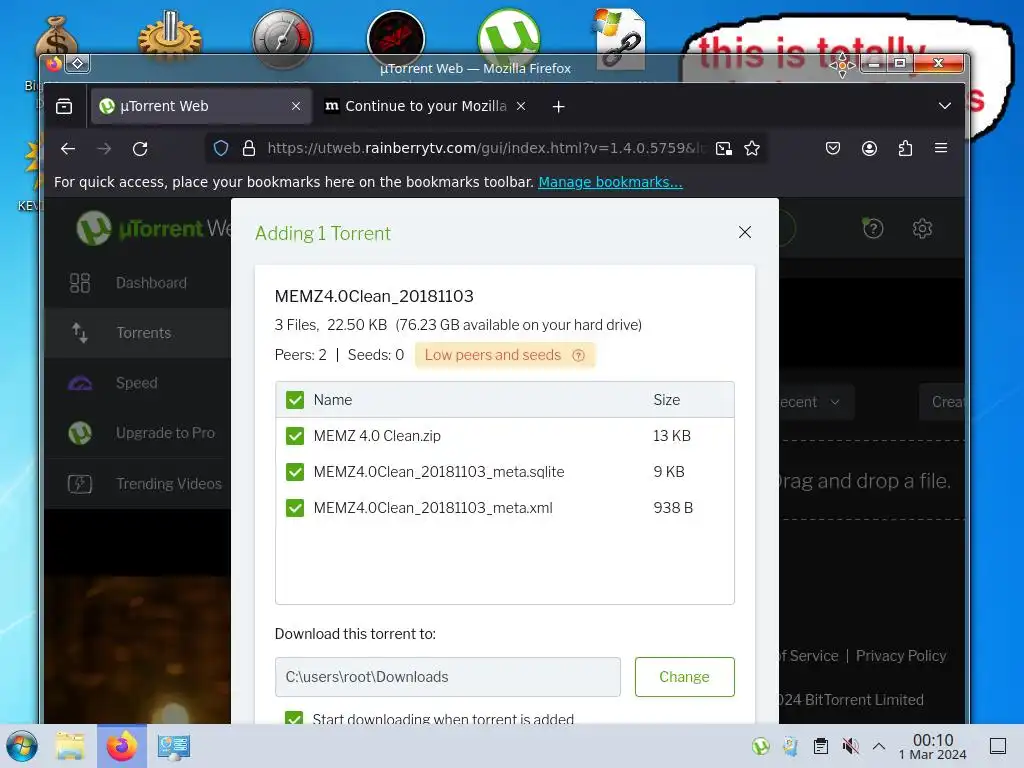Close the µTorrent Web tab
The image size is (1024, 768).
click(x=296, y=106)
